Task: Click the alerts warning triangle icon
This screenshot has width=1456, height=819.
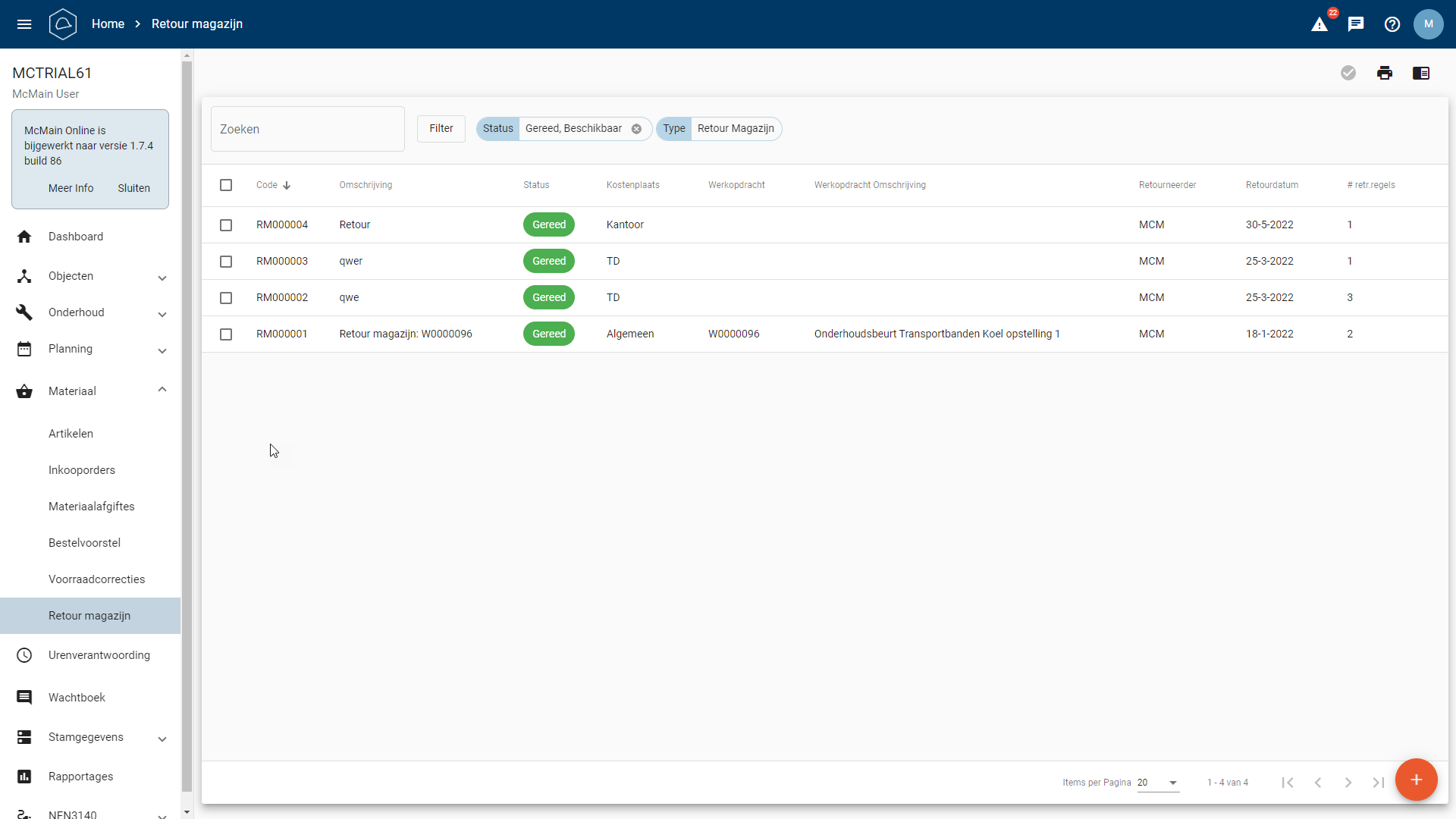Action: click(x=1319, y=24)
